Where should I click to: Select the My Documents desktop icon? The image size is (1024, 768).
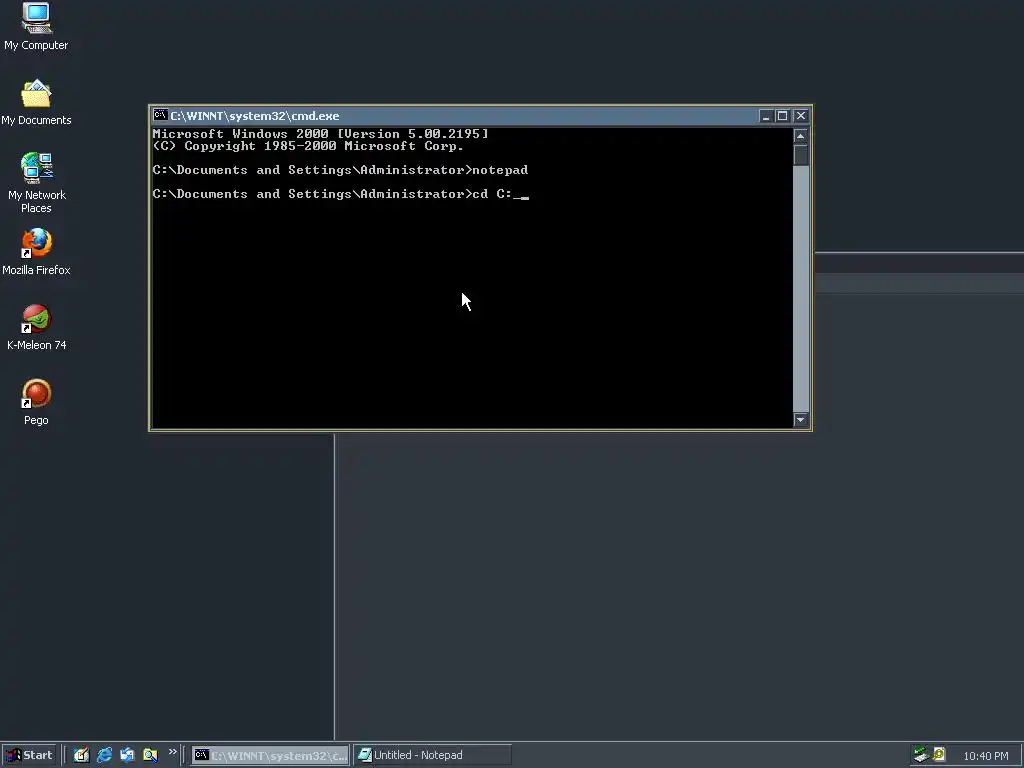36,103
